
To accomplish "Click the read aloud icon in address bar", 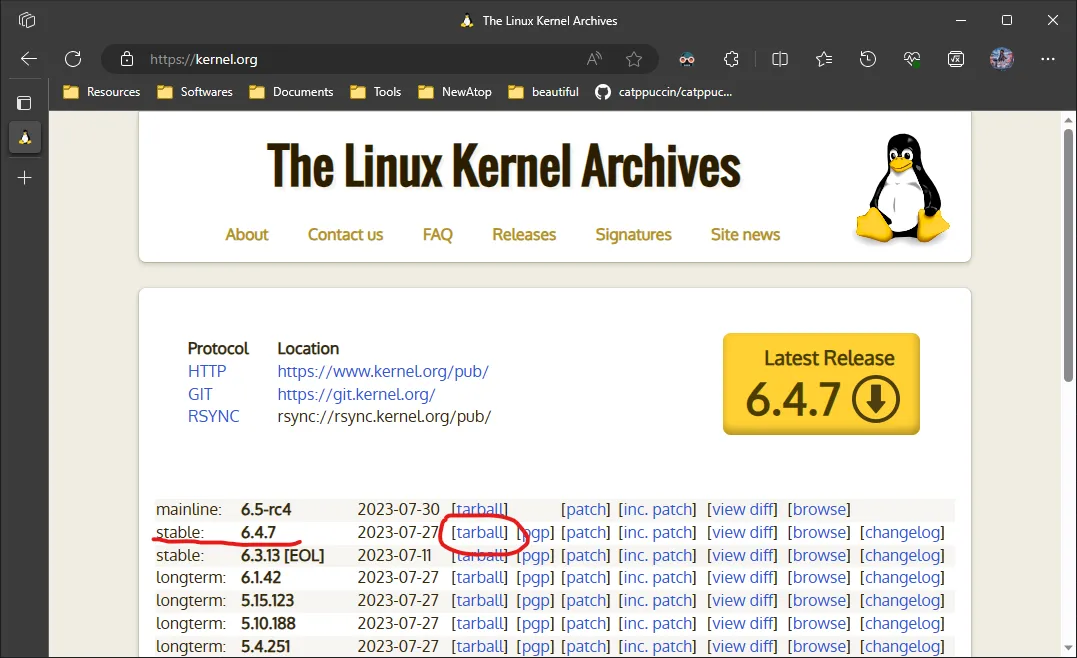I will (594, 59).
